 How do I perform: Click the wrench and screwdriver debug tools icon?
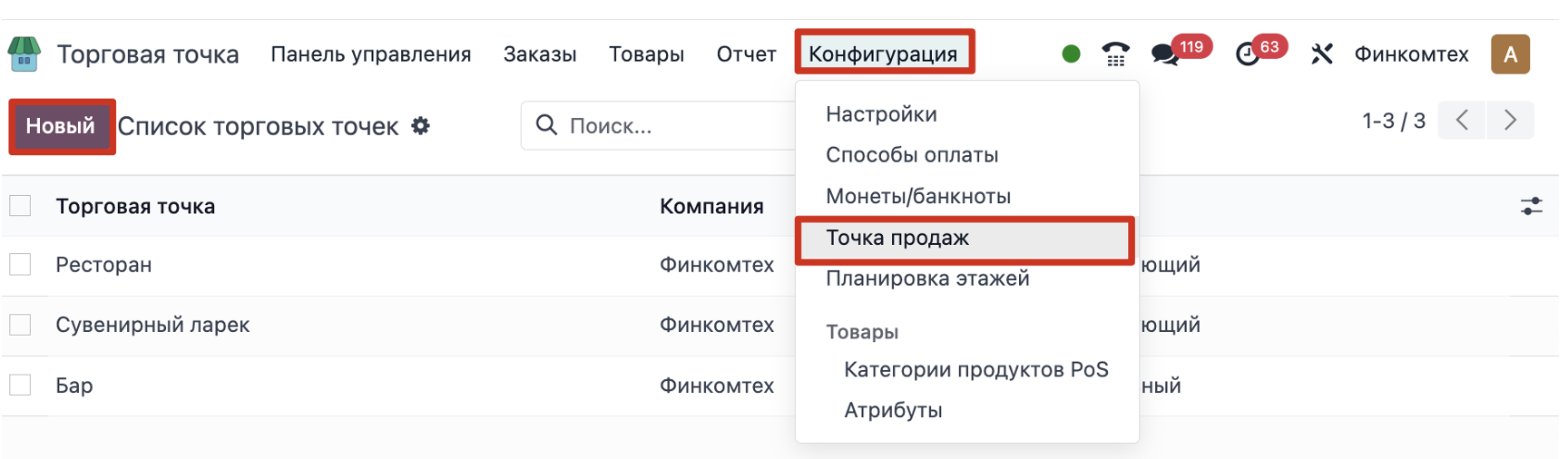[1321, 54]
